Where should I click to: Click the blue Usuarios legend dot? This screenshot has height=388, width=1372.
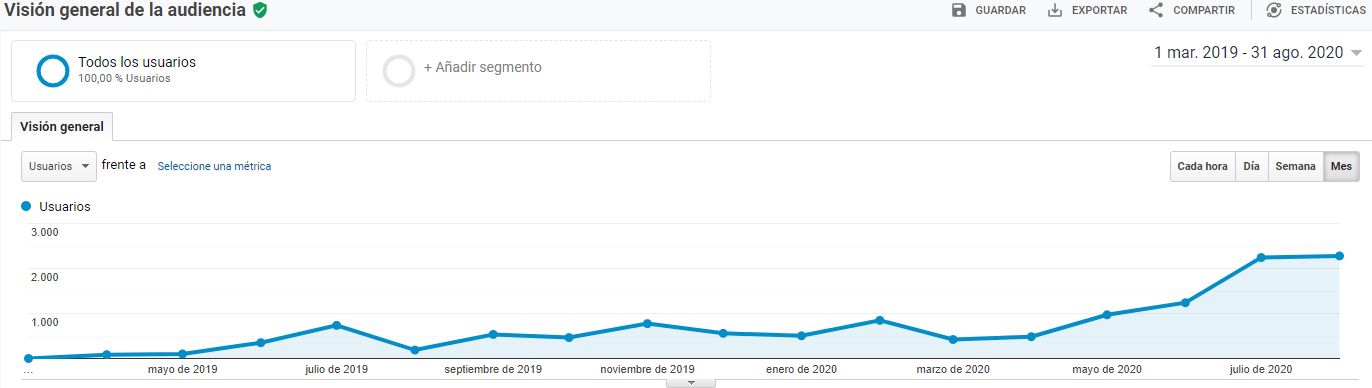[26, 206]
